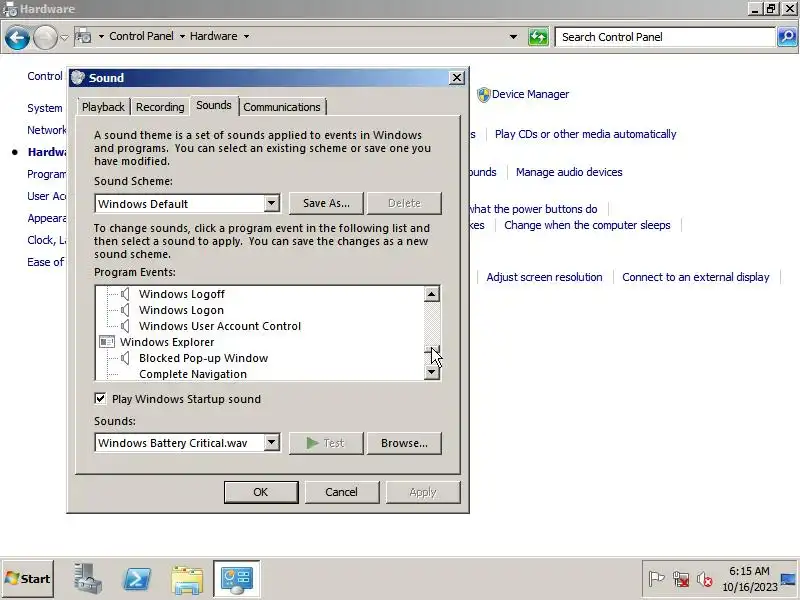The width and height of the screenshot is (800, 600).
Task: Click the Windows Explorer group icon
Action: click(x=107, y=341)
